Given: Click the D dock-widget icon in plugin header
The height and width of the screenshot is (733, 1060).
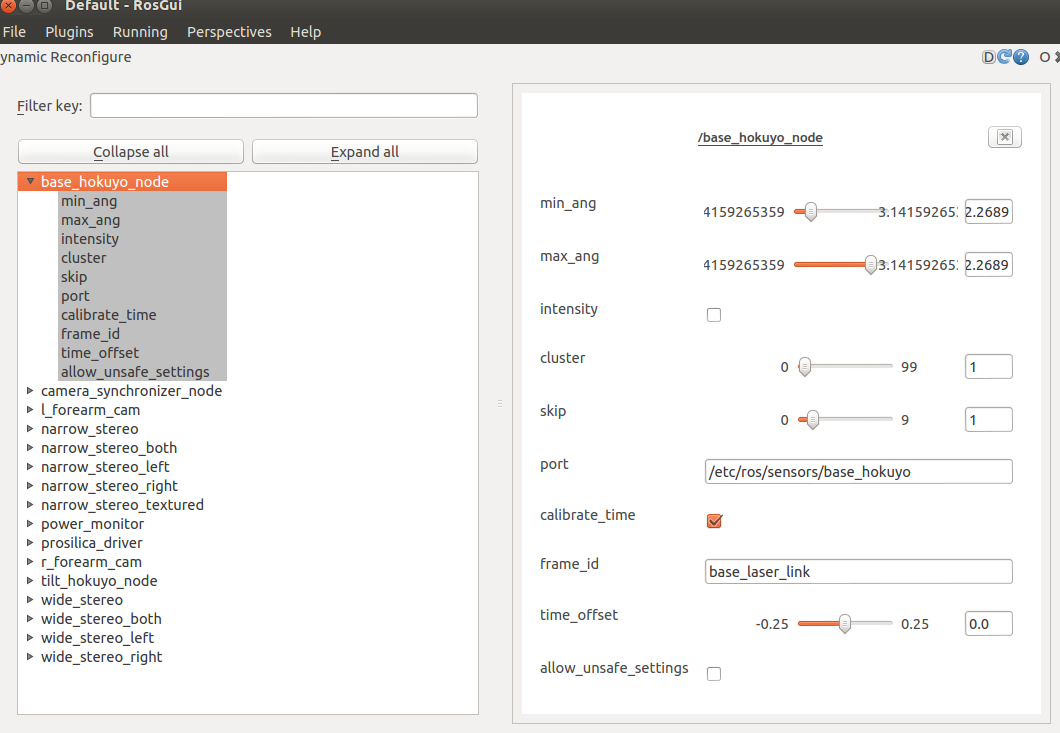Looking at the screenshot, I should click(x=988, y=57).
